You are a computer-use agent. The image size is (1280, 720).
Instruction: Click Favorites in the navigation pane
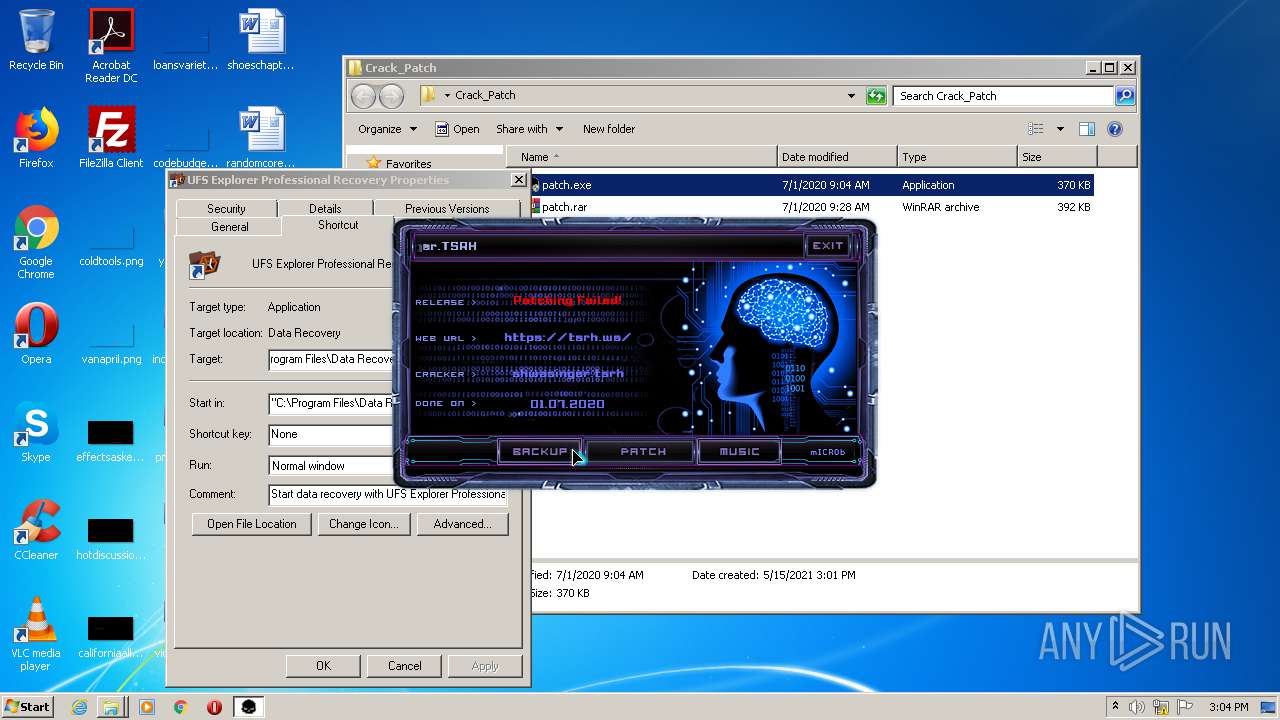(x=408, y=163)
